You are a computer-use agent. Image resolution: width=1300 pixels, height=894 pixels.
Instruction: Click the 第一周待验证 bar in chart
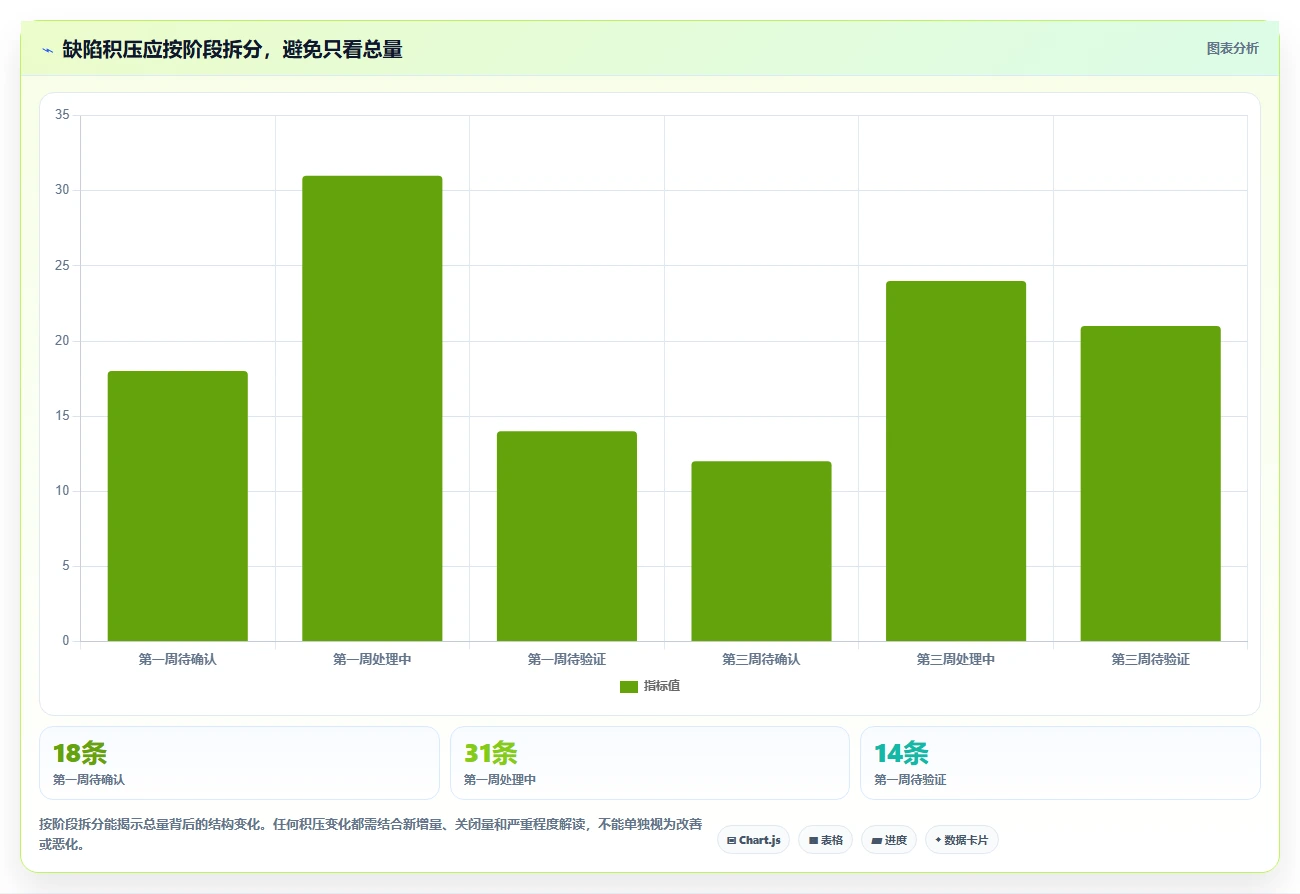click(567, 536)
